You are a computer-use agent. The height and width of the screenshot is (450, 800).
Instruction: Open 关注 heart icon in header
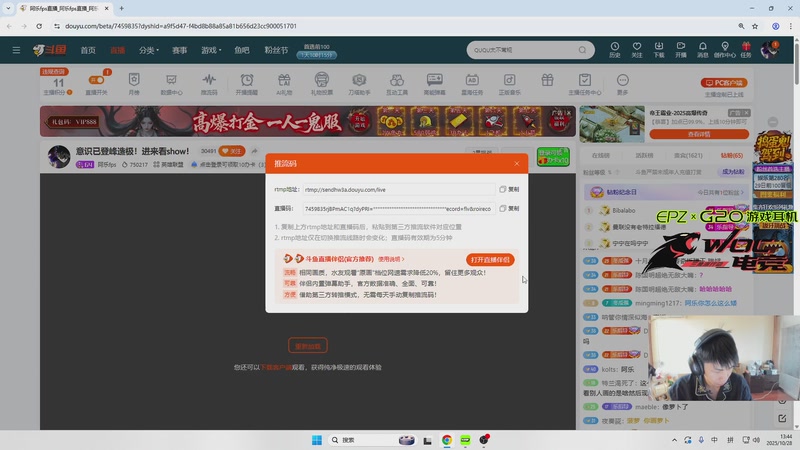coord(637,49)
